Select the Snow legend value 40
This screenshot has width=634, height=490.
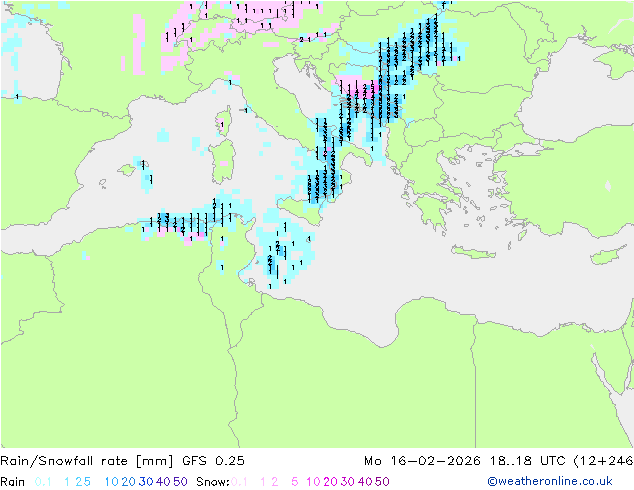(x=365, y=482)
